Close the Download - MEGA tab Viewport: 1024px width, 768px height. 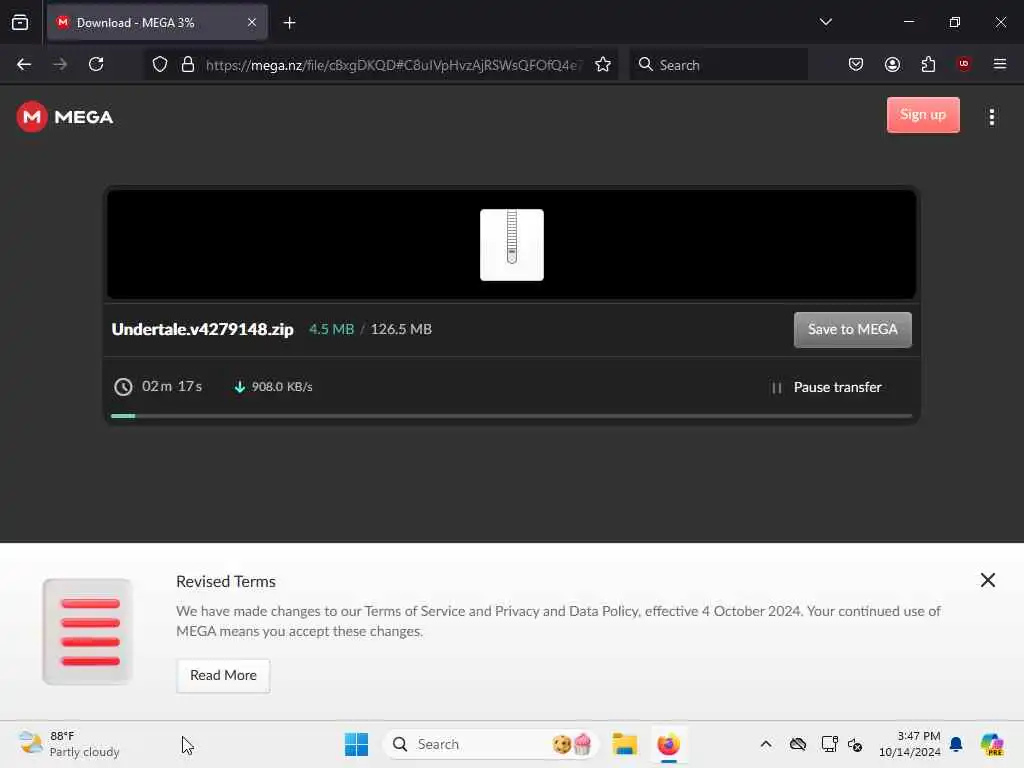point(252,23)
